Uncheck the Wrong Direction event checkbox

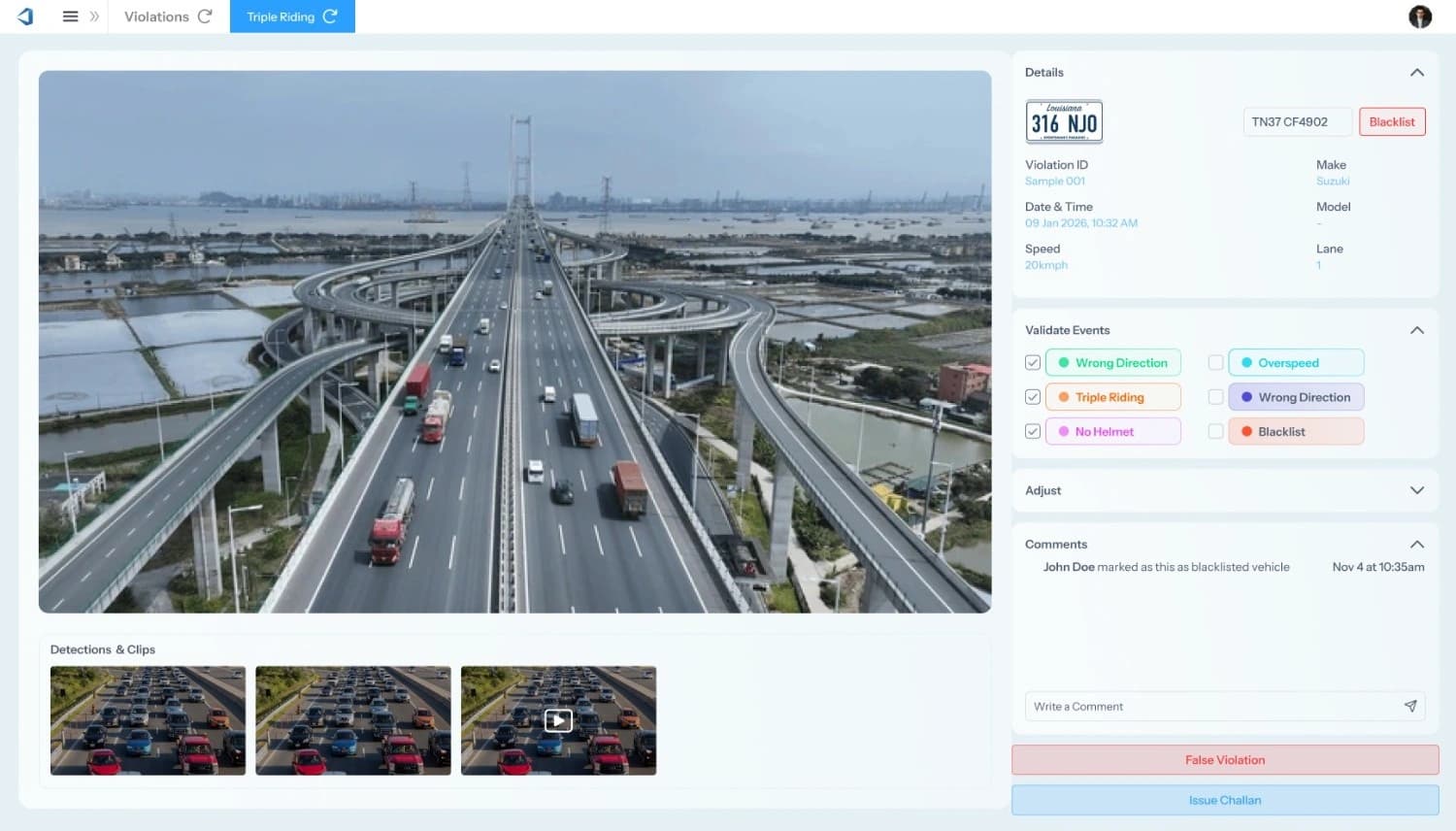pos(1033,362)
